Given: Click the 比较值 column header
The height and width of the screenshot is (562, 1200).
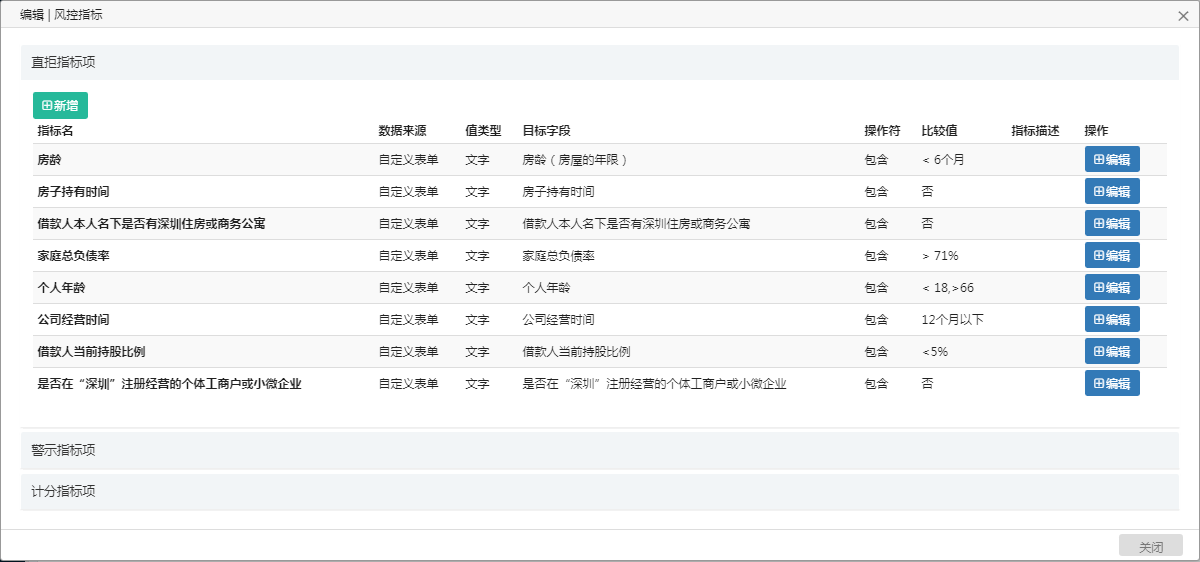Looking at the screenshot, I should click(x=939, y=131).
